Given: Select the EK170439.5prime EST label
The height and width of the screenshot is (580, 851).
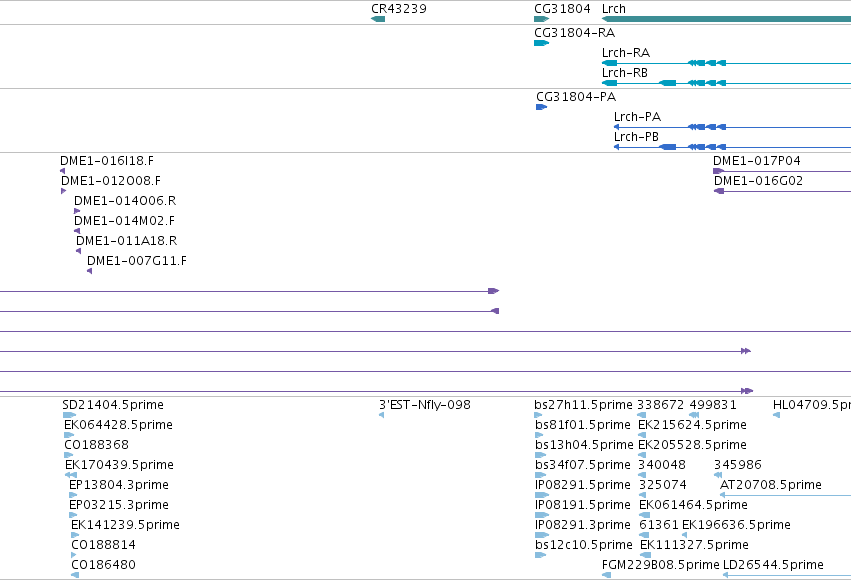Looking at the screenshot, I should (119, 465).
